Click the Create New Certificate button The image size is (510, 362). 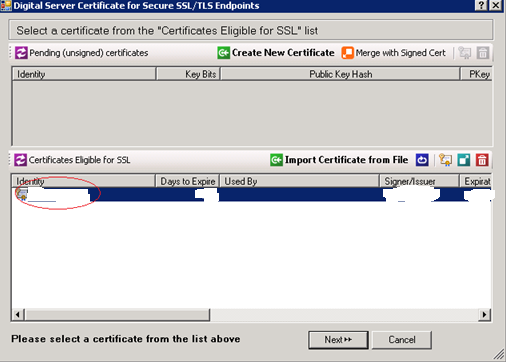coord(276,53)
